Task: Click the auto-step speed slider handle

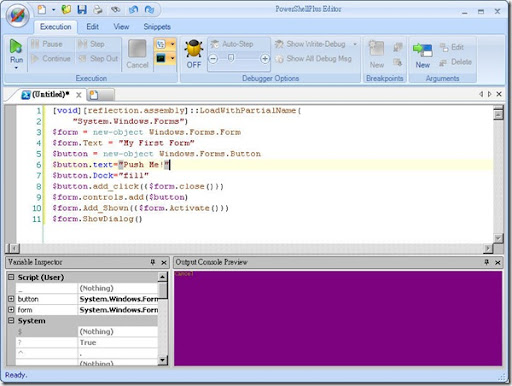Action: (x=231, y=59)
